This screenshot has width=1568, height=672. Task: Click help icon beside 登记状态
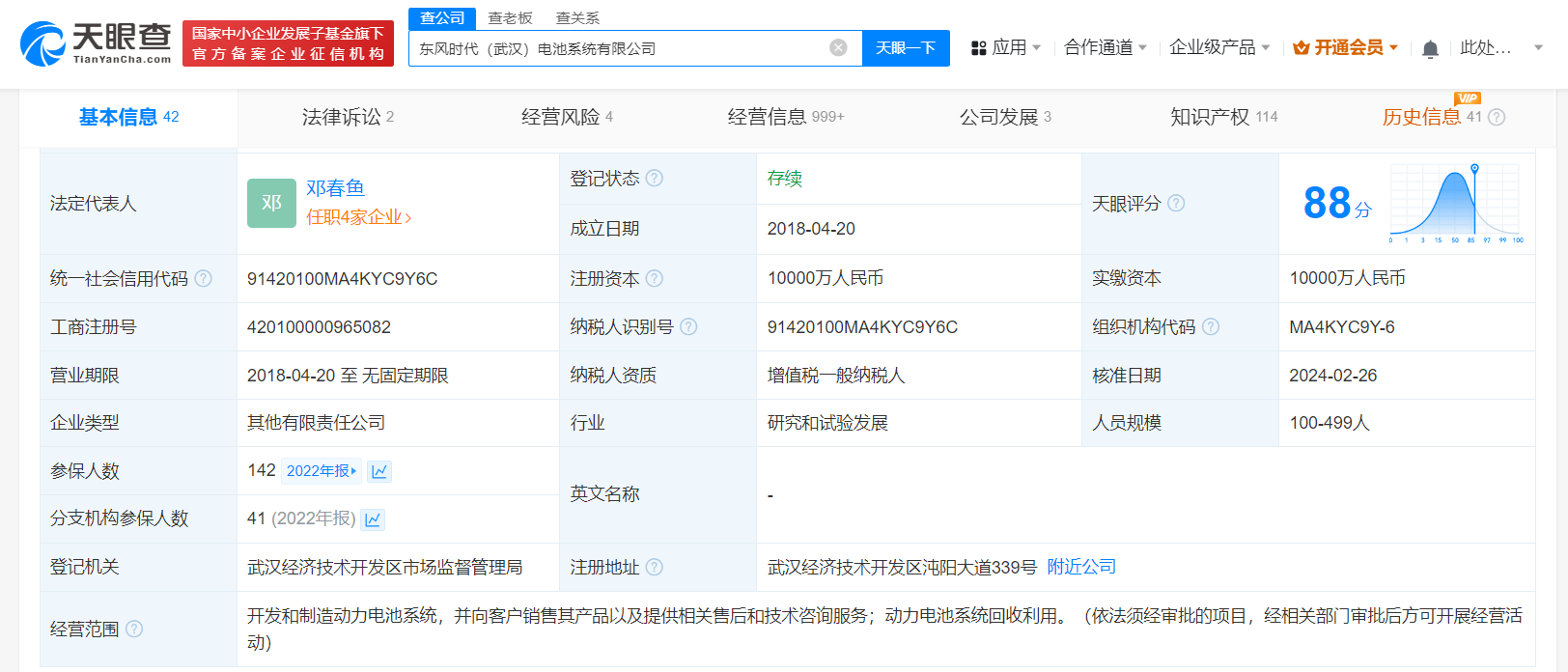[x=655, y=179]
